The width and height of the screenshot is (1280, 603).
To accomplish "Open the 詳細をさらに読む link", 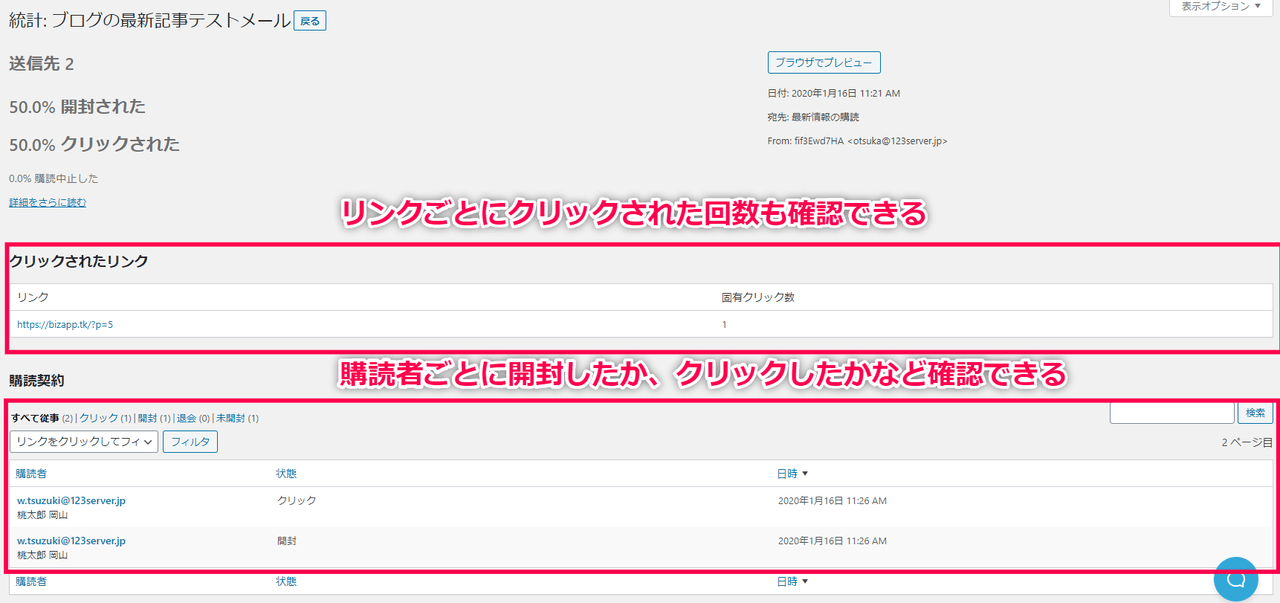I will point(47,202).
